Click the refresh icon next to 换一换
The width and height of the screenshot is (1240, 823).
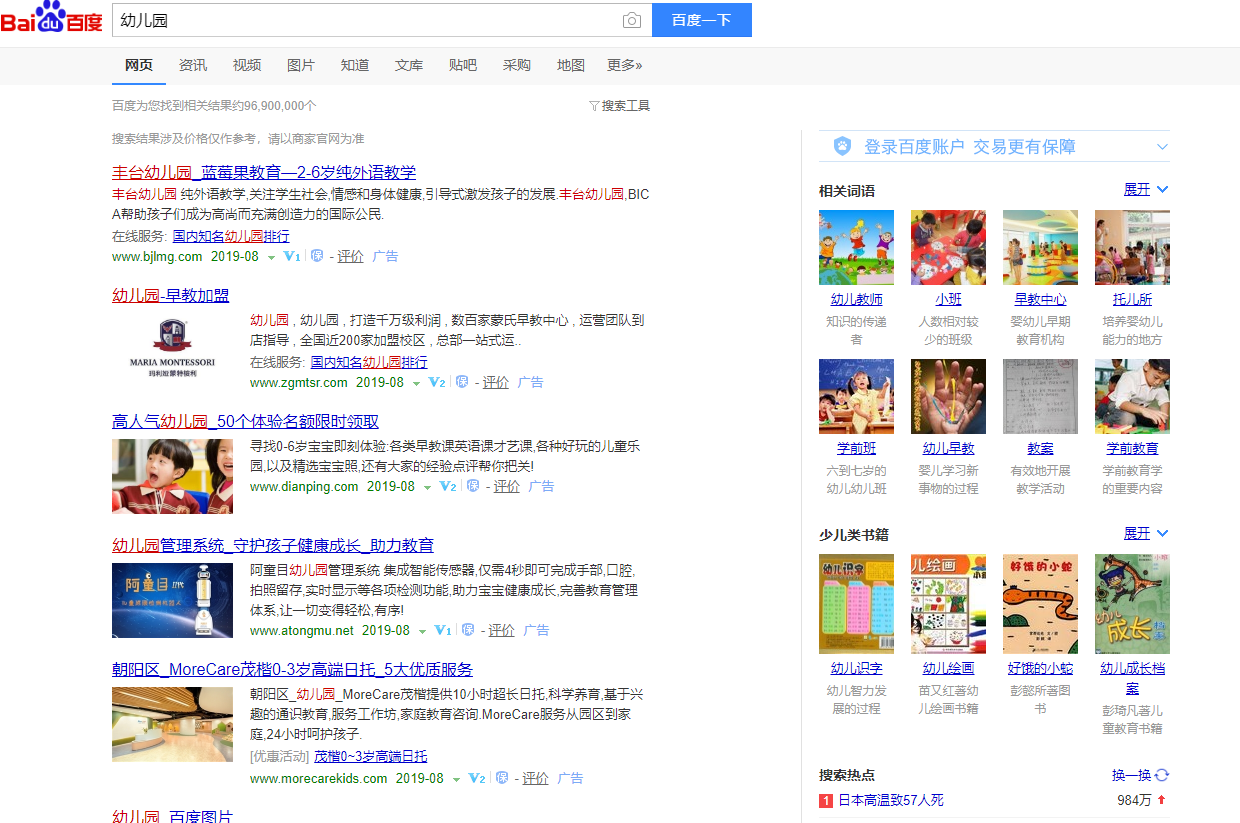tap(1162, 775)
